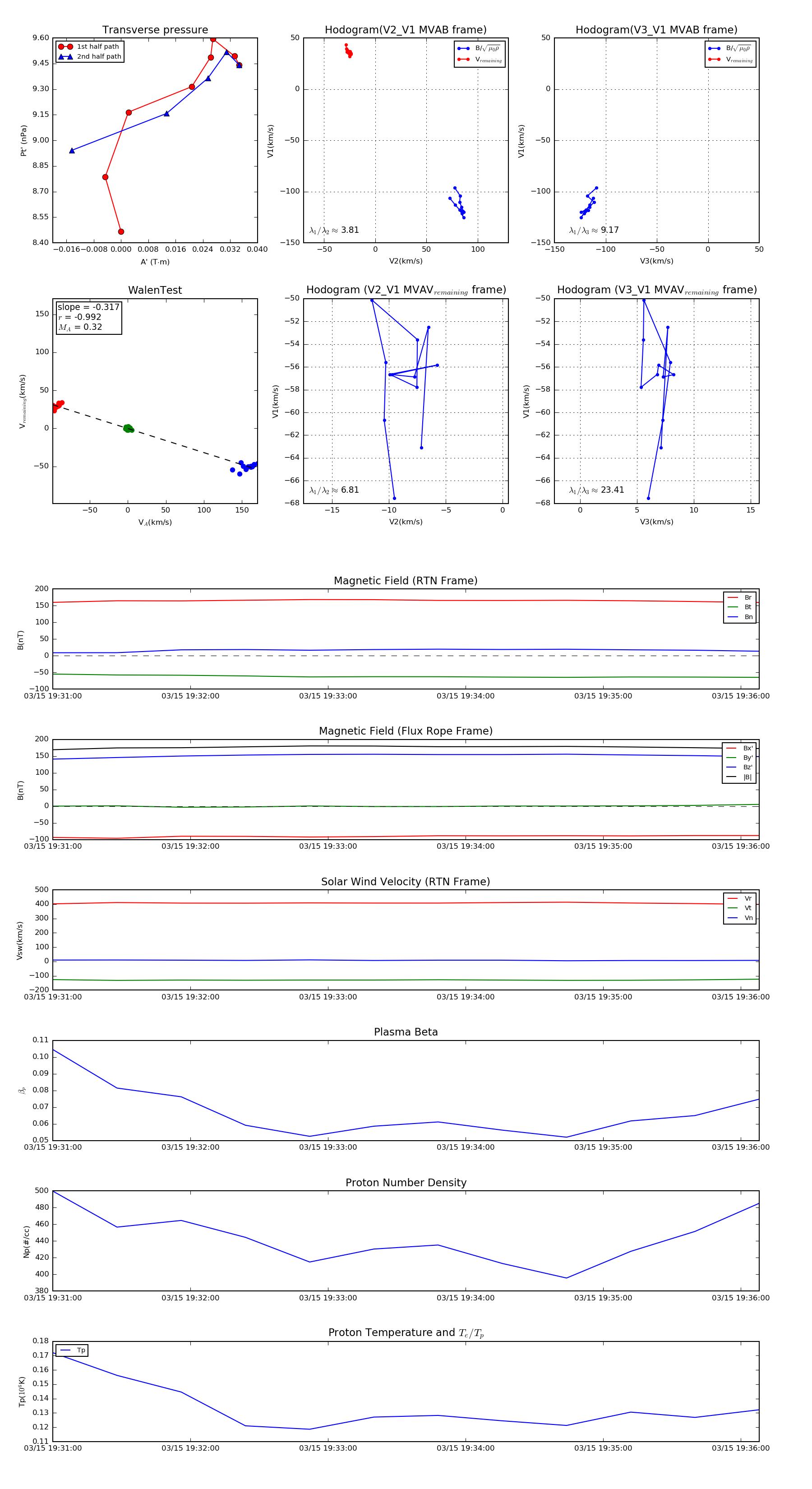Click the WalenTest 'Vremaining(km/s)' y-axis label
812x1489 pixels.
point(23,401)
